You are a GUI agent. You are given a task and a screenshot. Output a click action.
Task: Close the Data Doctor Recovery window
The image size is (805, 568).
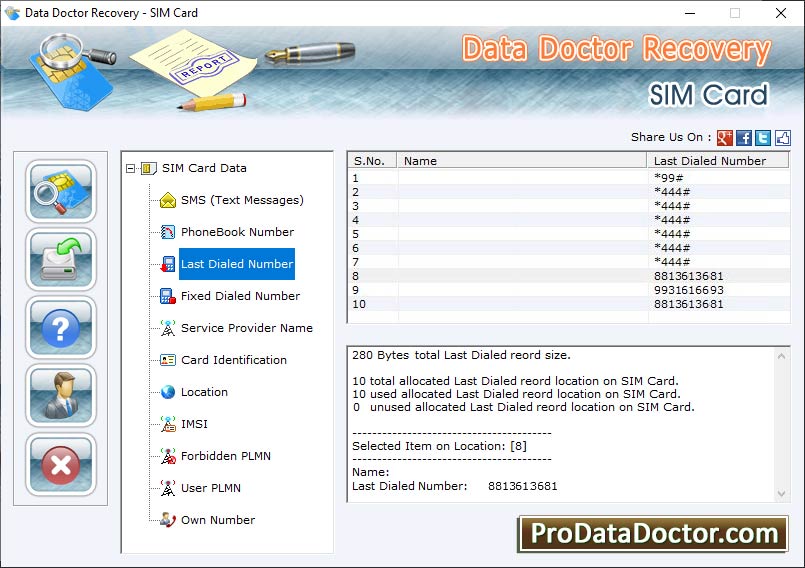coord(780,13)
